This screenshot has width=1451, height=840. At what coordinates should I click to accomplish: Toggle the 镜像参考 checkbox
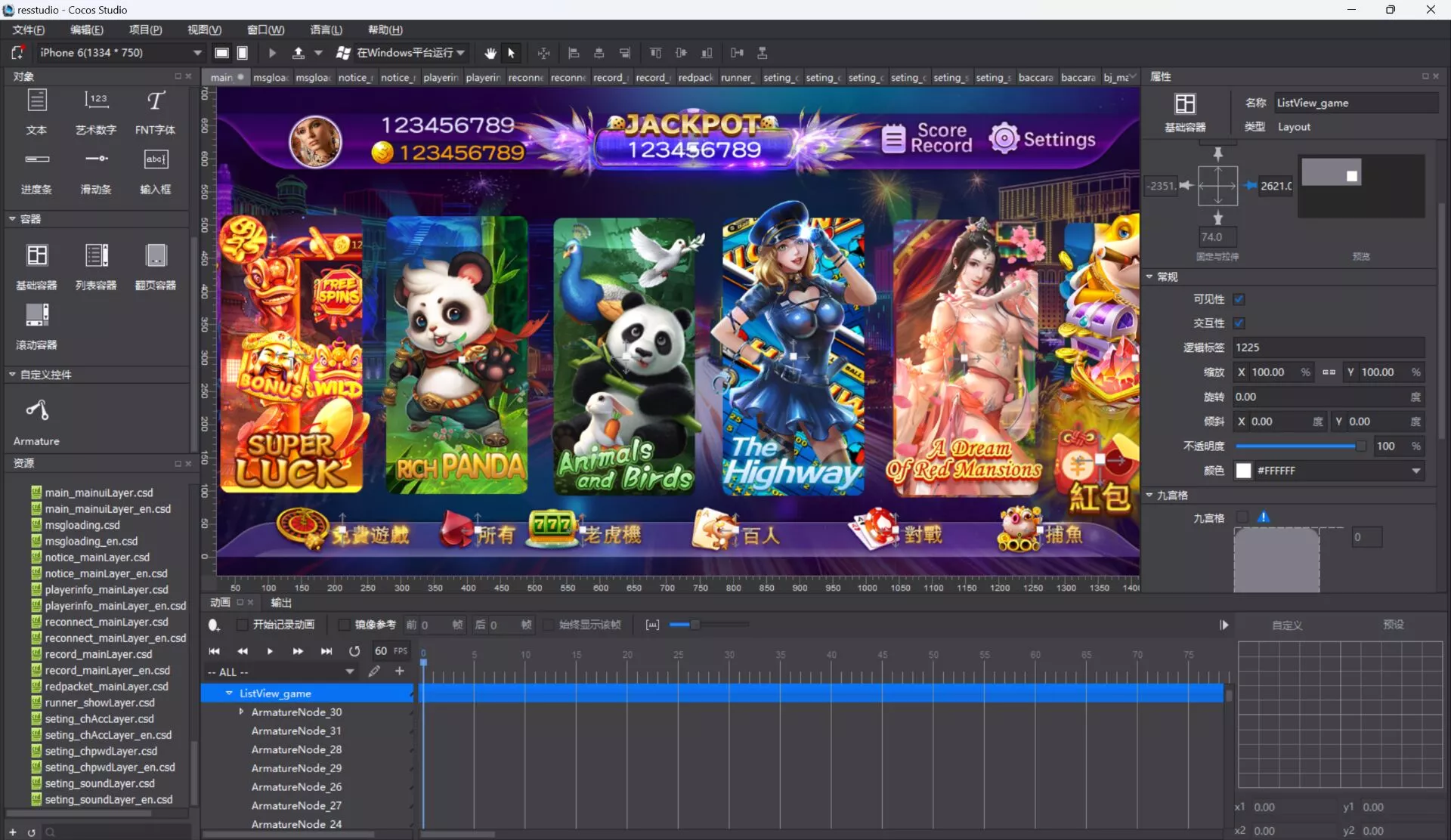tap(344, 625)
